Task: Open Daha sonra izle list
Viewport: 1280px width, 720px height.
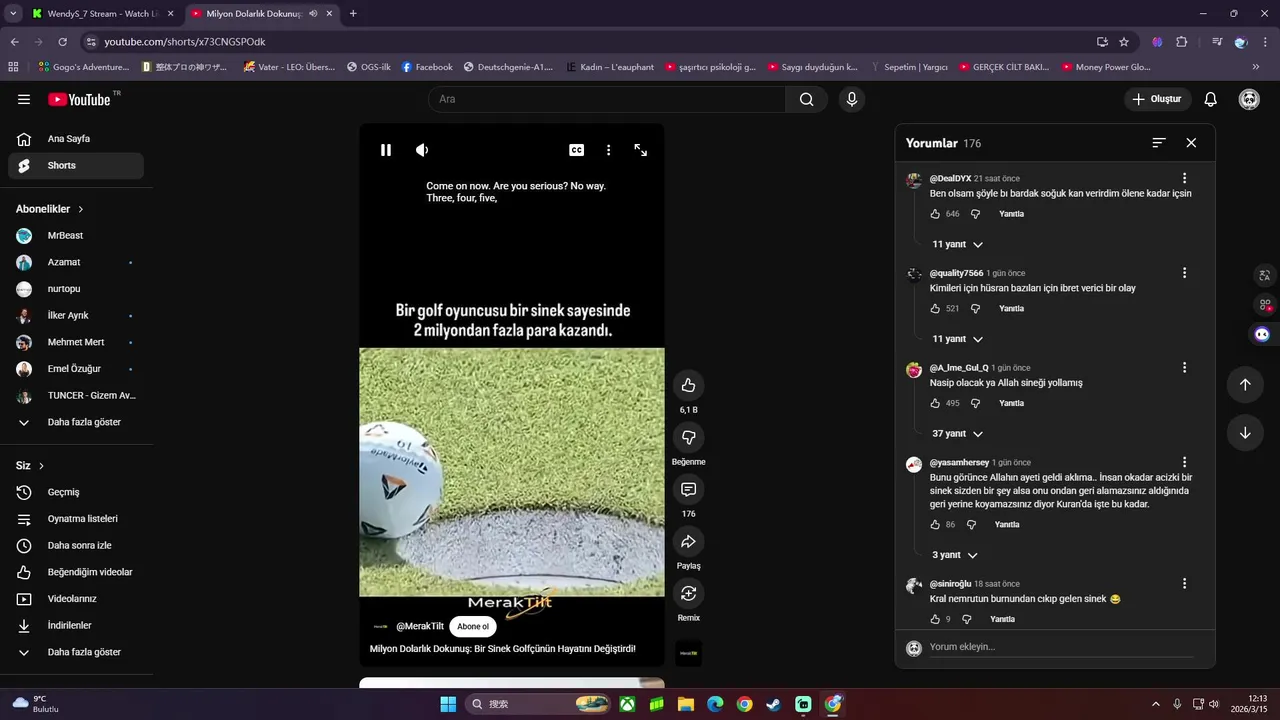Action: (76, 545)
